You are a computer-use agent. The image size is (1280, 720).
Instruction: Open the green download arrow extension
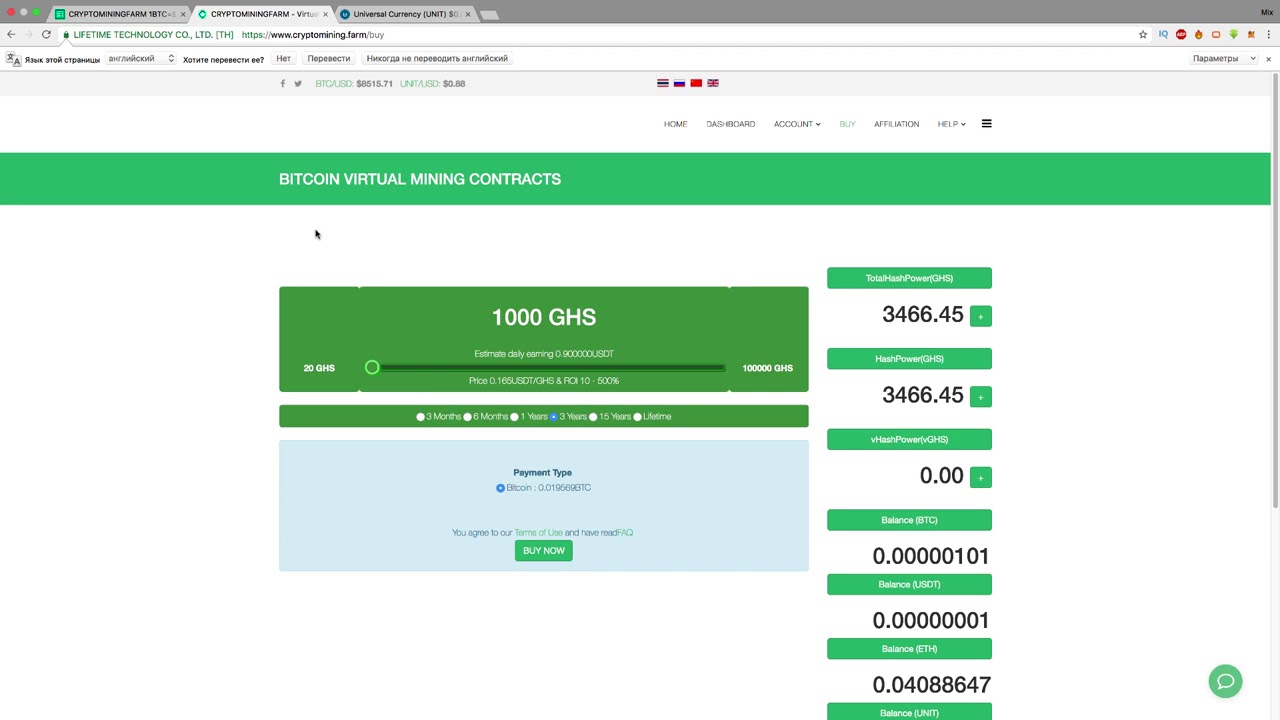1233,35
